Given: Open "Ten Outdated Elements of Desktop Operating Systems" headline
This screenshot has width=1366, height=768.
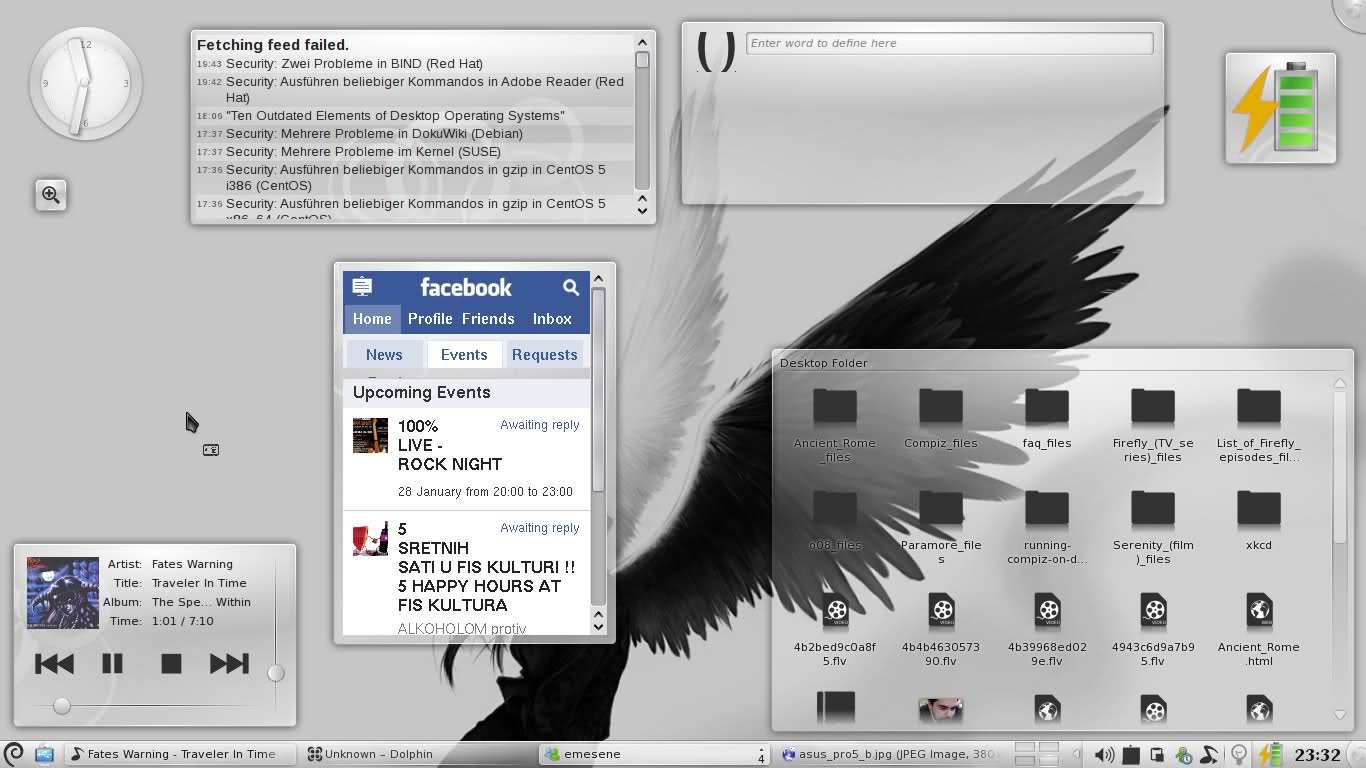Looking at the screenshot, I should 396,116.
